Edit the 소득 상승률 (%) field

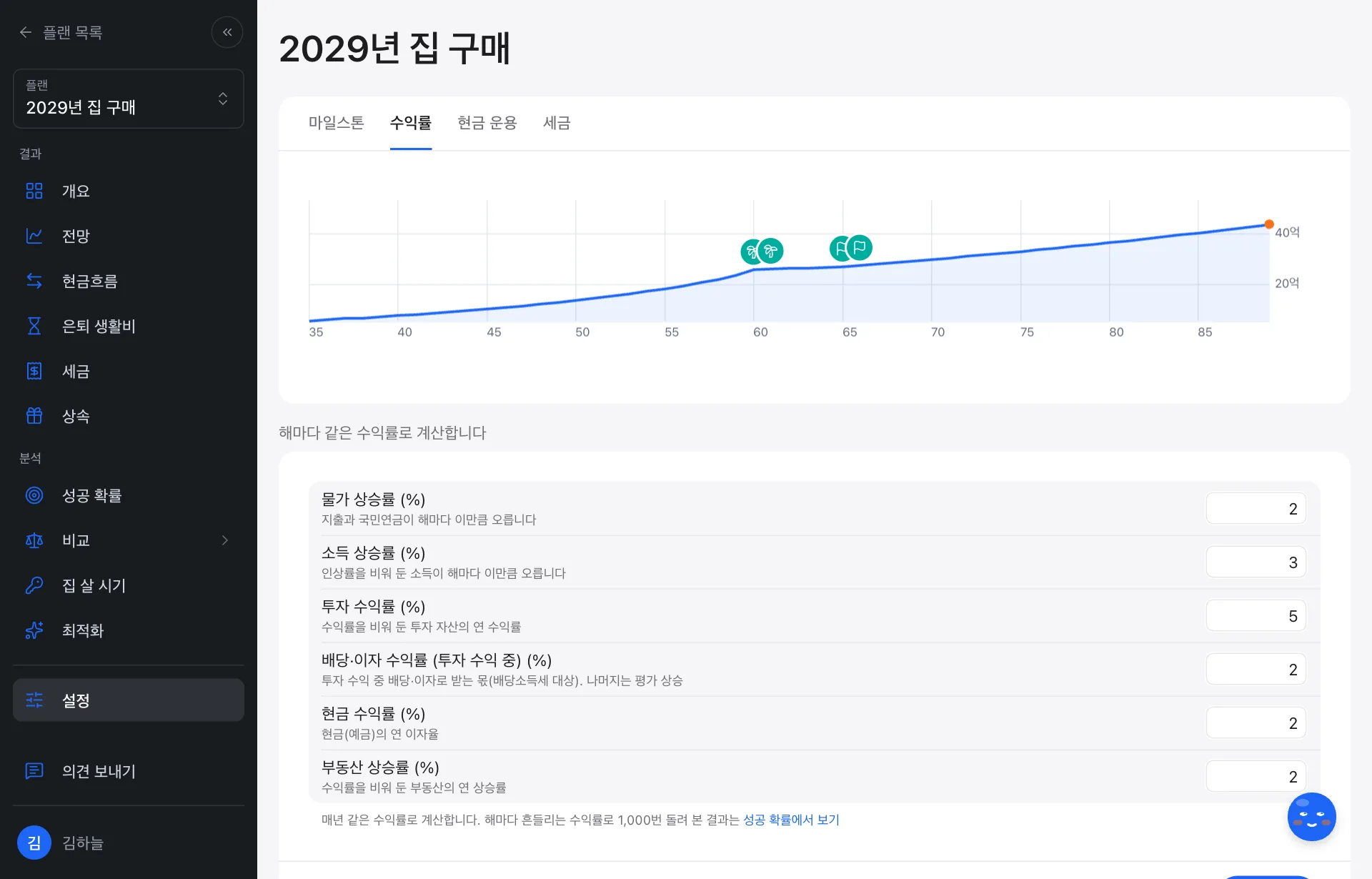click(1256, 562)
